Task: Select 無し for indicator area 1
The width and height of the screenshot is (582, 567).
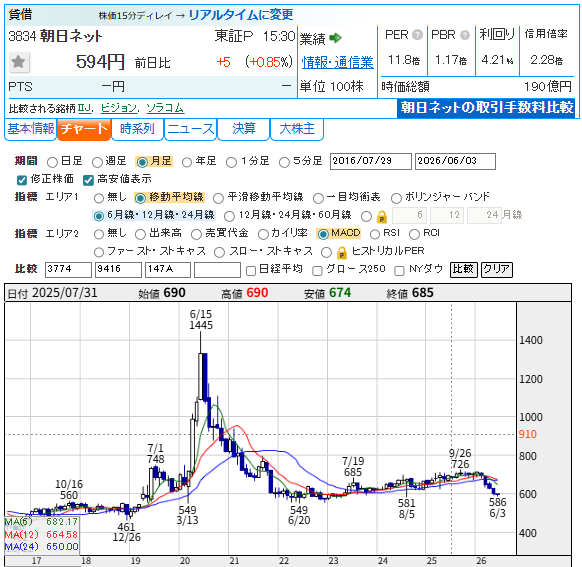Action: pos(99,198)
